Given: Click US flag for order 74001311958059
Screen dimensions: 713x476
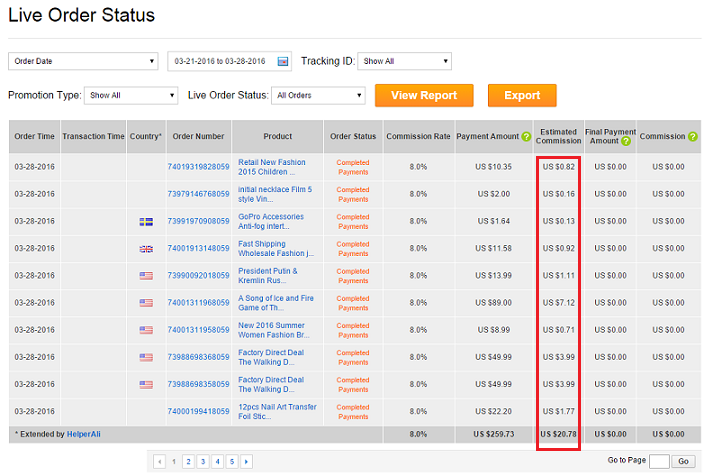Looking at the screenshot, I should [146, 331].
